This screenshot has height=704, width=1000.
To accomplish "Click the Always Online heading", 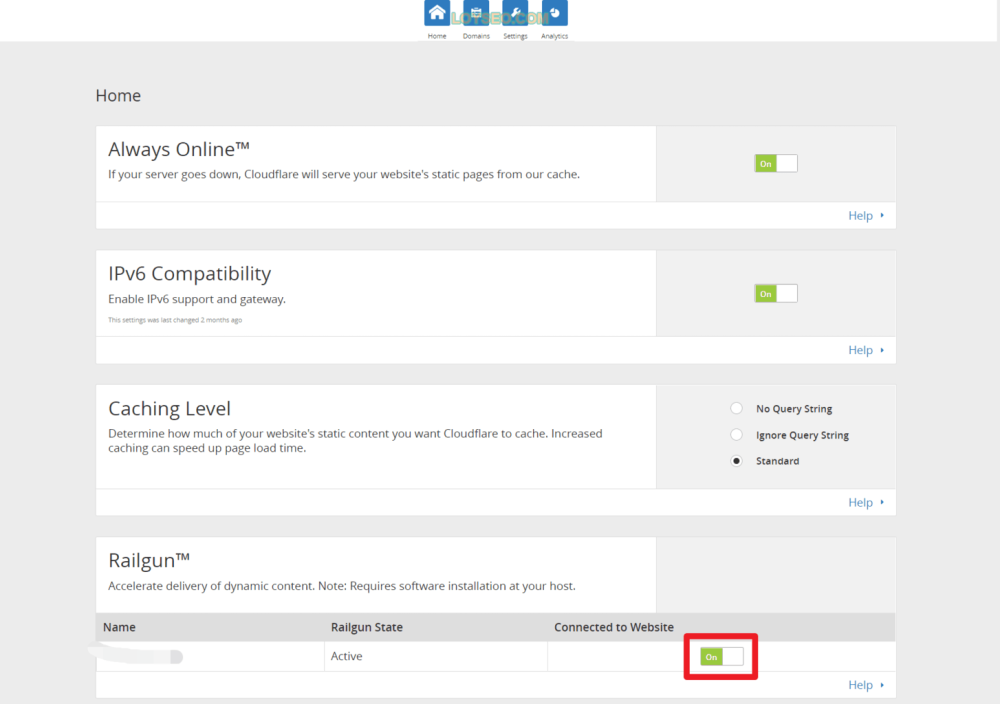I will click(179, 149).
